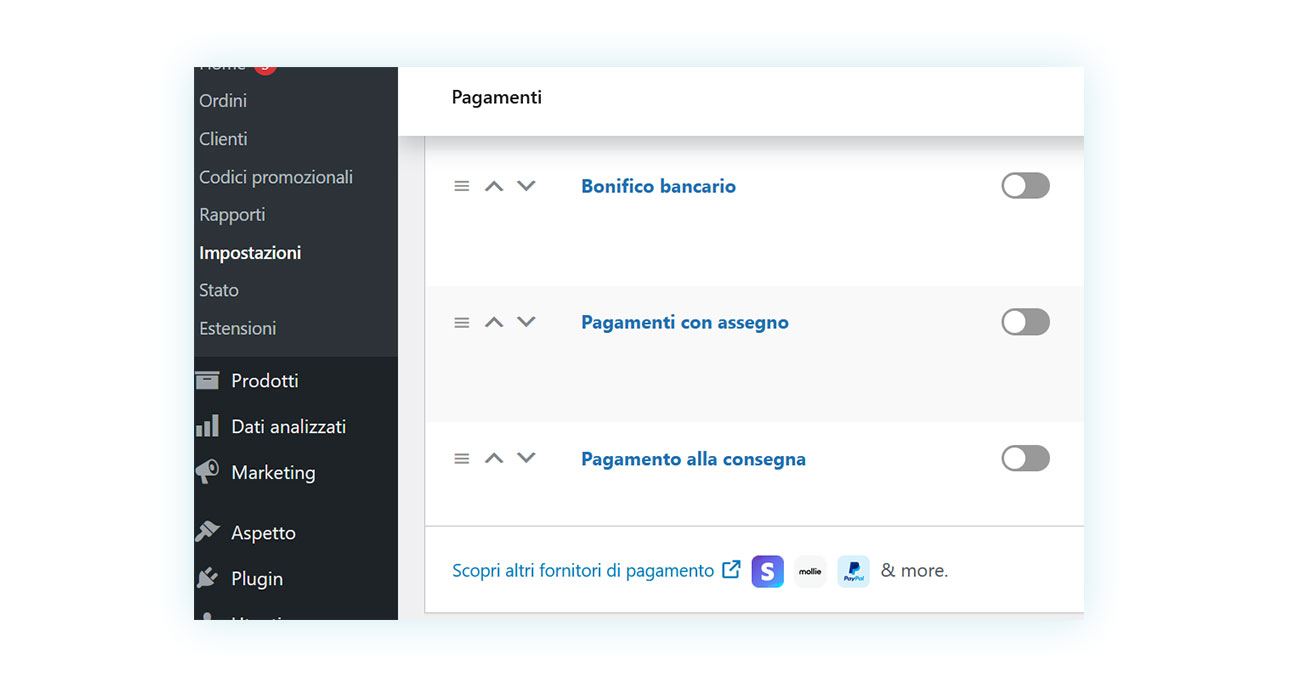This screenshot has width=1300, height=690.
Task: Open Pagamento alla consegna settings link
Action: coord(693,459)
